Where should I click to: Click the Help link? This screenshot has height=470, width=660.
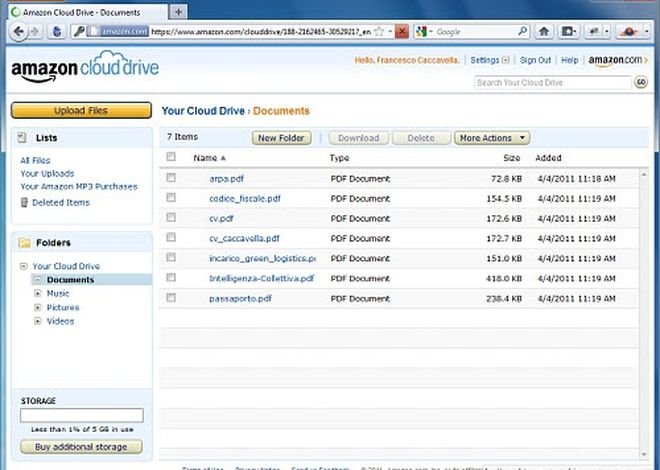570,60
